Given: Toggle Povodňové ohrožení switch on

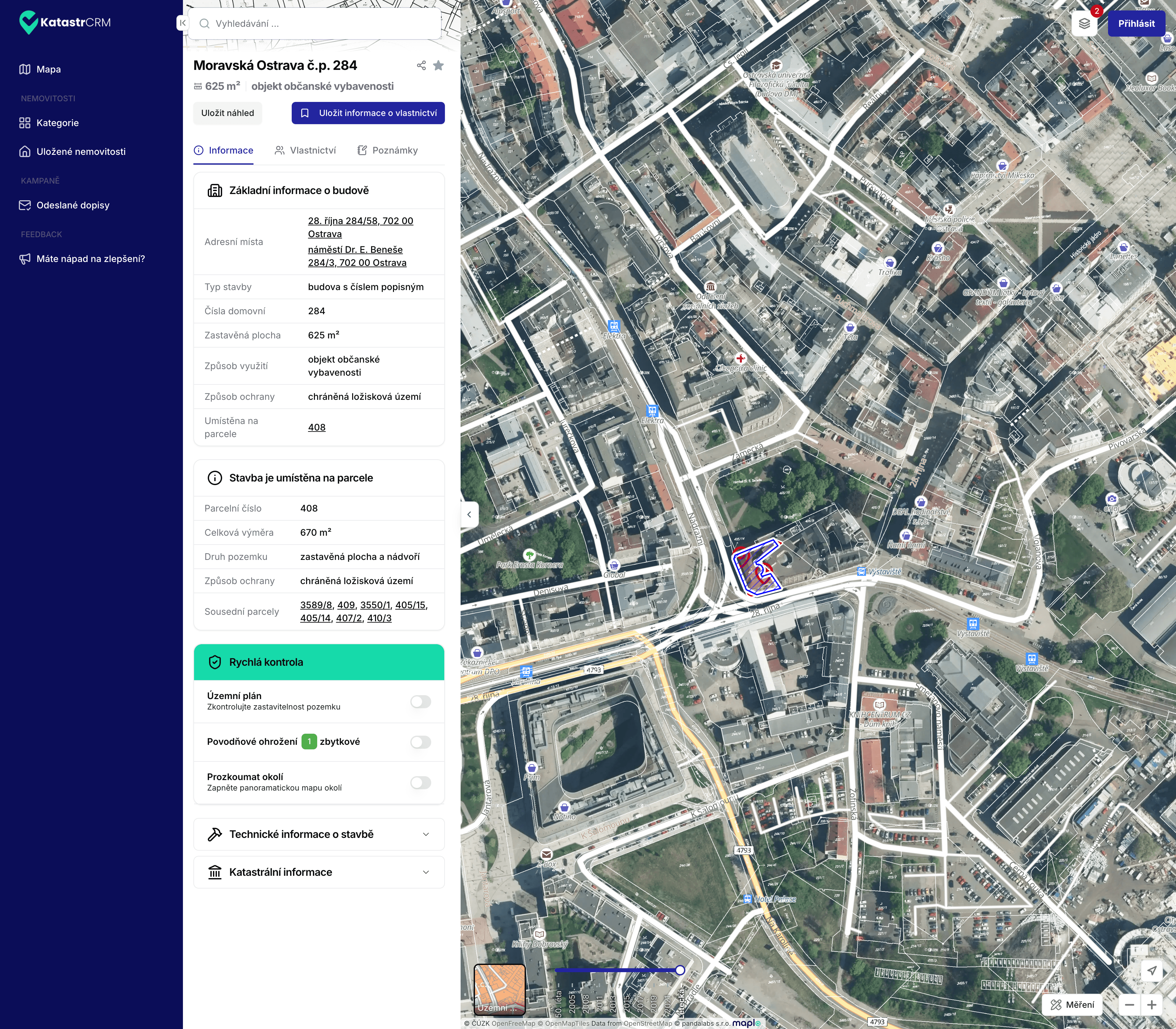Looking at the screenshot, I should [x=420, y=742].
